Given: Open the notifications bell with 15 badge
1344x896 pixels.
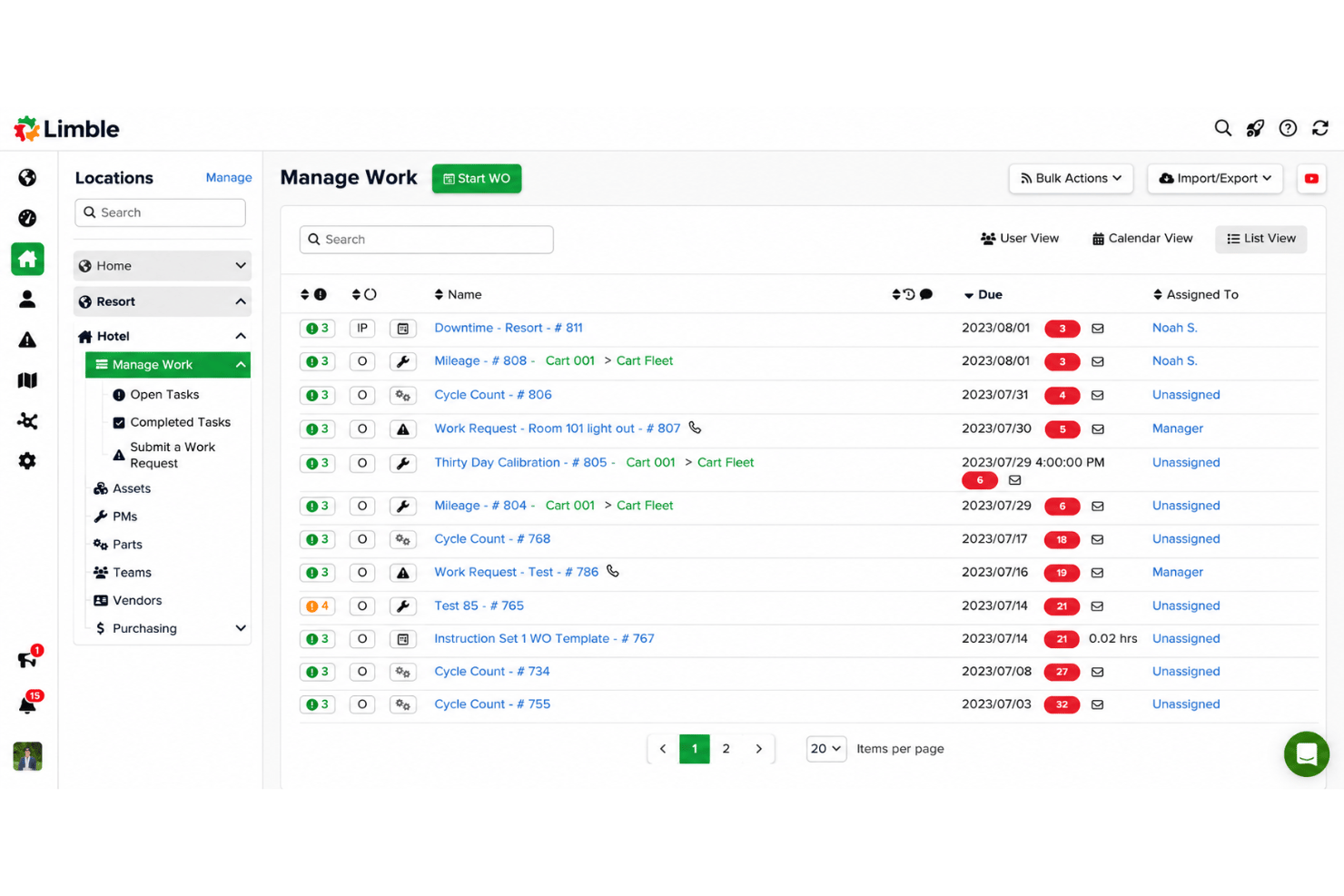Looking at the screenshot, I should 27,704.
